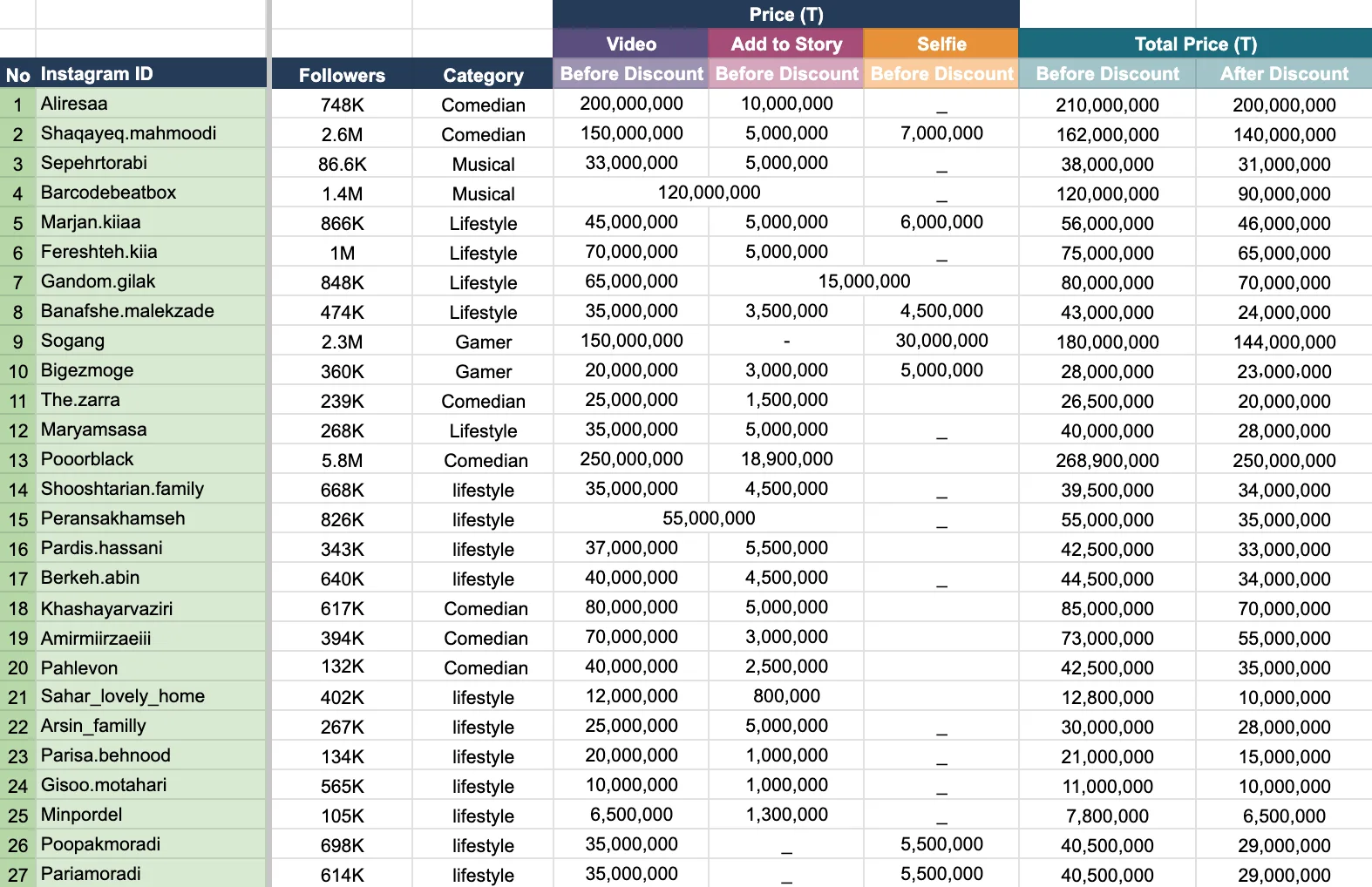Select Gandom.gilak merged 15,000,000 cell
1372x887 pixels.
[x=864, y=281]
